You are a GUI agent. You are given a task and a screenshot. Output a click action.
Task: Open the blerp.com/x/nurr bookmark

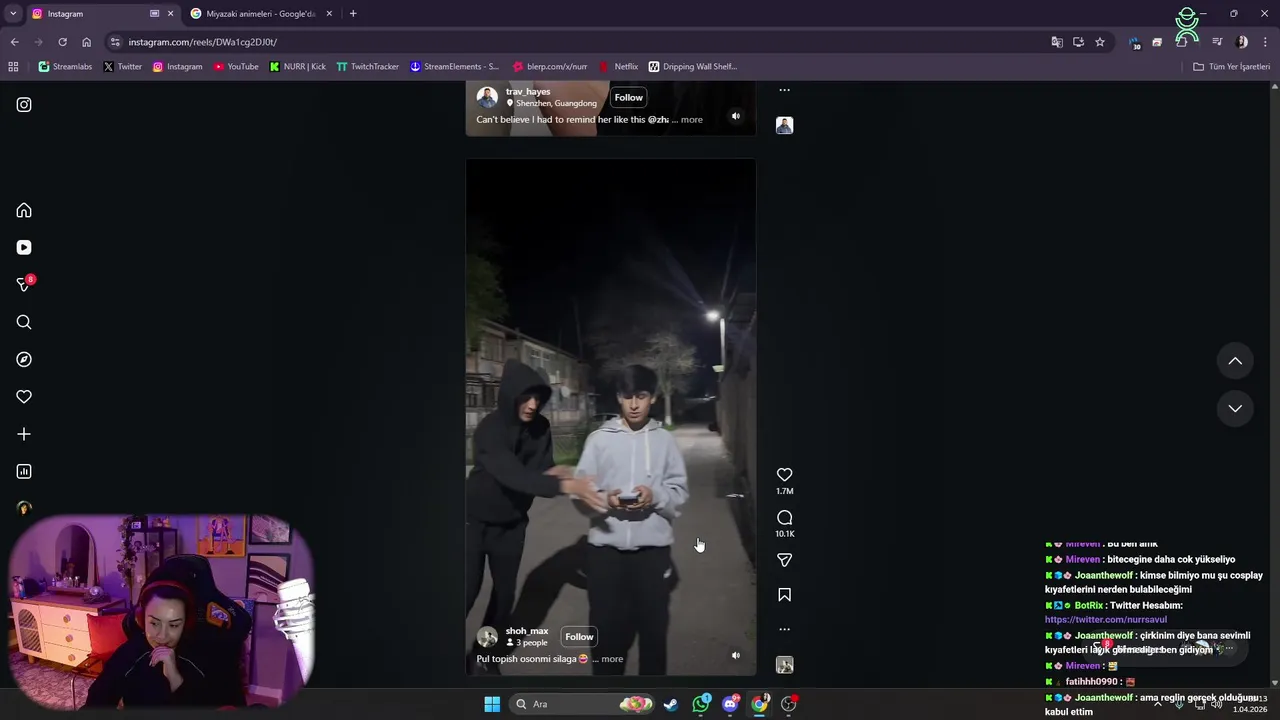coord(549,67)
